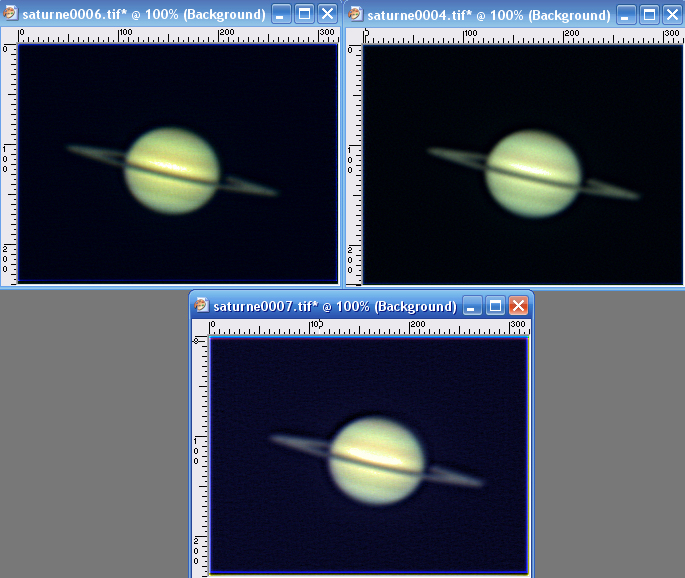Close the saturne0006.tif window
The image size is (685, 578).
click(327, 14)
